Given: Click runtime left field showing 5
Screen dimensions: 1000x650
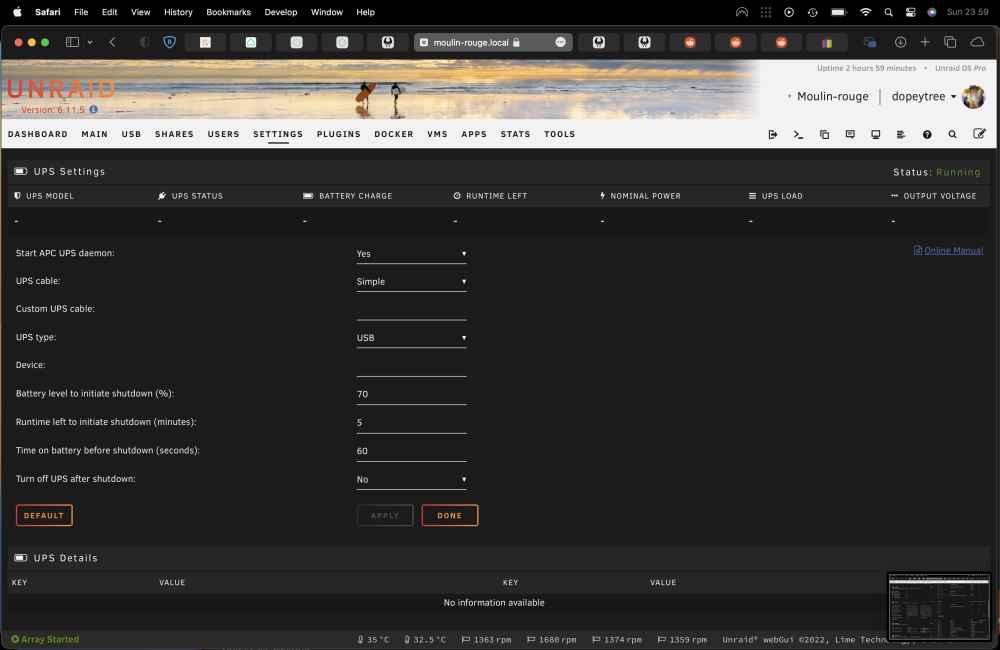Looking at the screenshot, I should [x=411, y=423].
